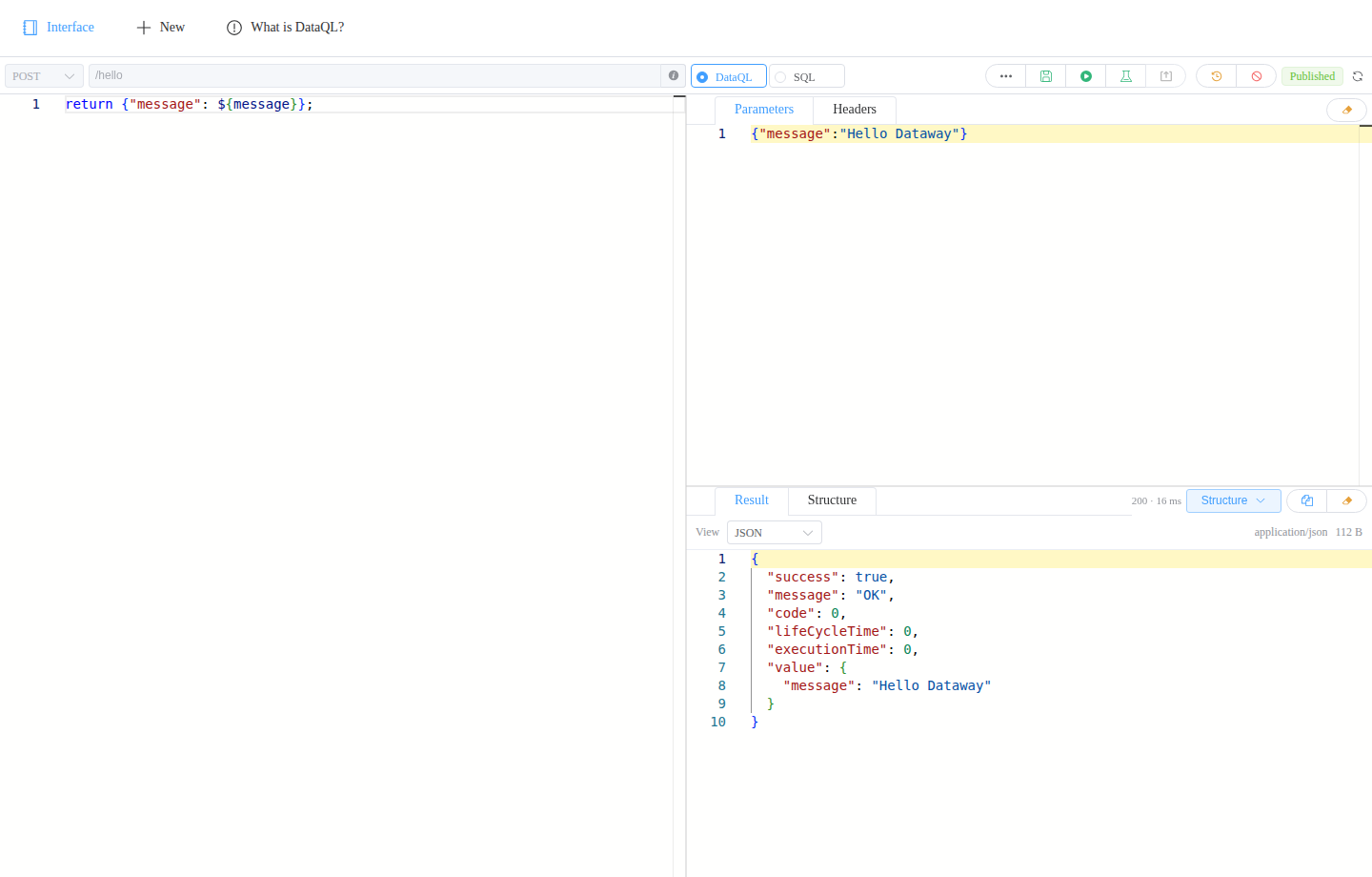
Task: Click the eraser icon in the Result panel
Action: tap(1346, 500)
